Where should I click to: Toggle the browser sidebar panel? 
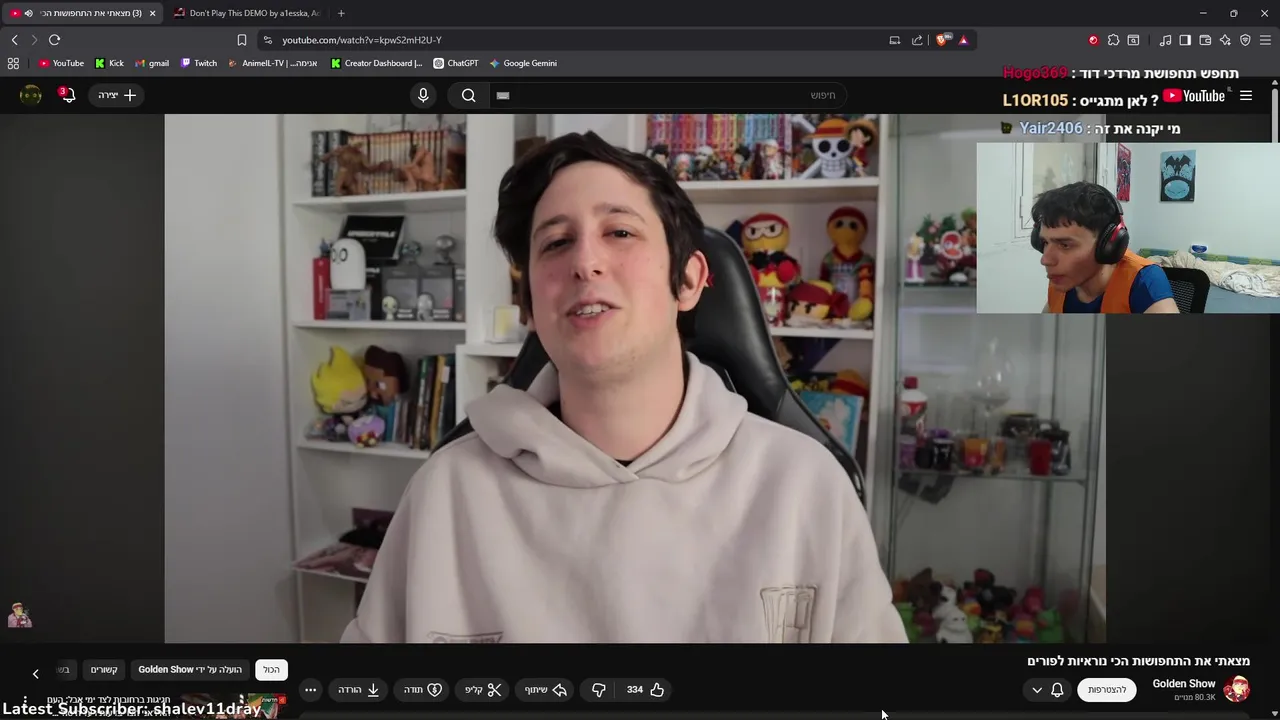1185,40
